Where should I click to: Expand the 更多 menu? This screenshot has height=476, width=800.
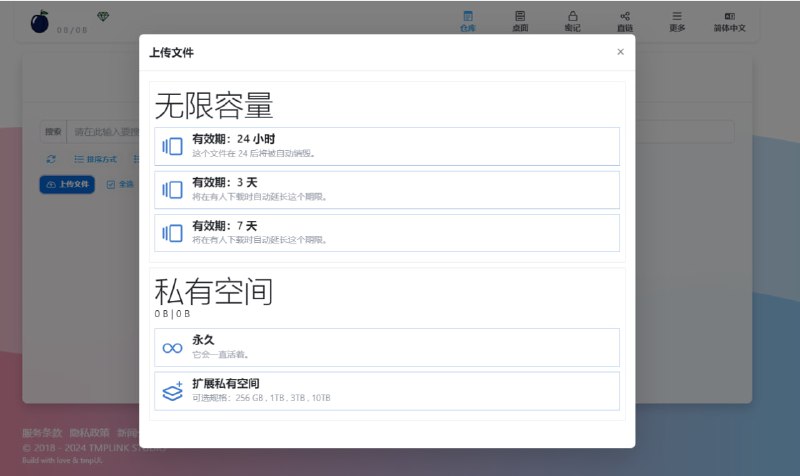point(677,21)
